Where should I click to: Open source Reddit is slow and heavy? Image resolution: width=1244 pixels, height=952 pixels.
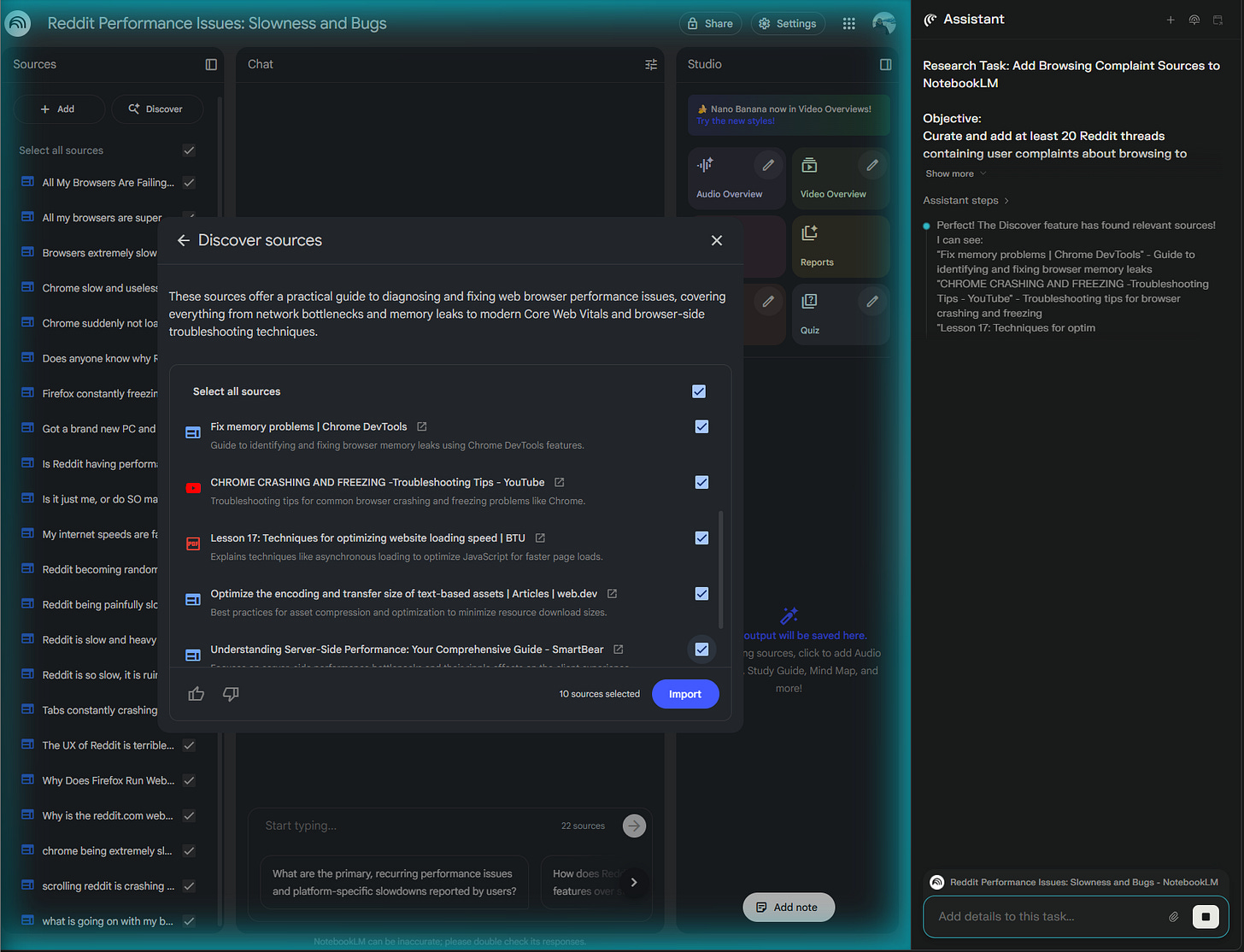99,639
